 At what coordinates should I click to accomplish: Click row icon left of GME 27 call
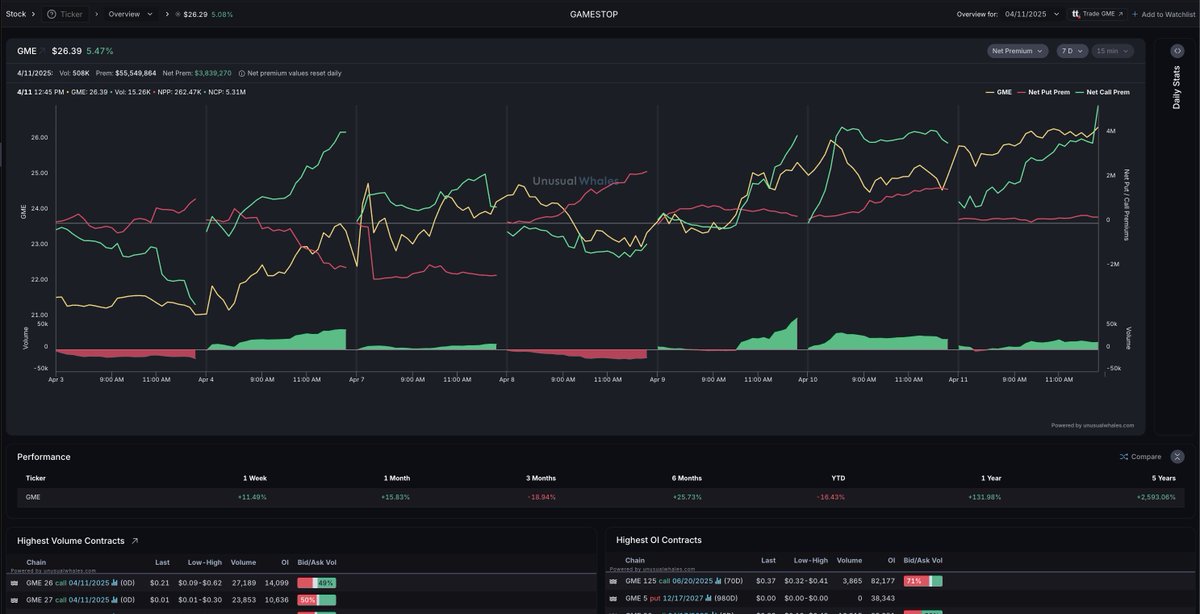tap(14, 601)
